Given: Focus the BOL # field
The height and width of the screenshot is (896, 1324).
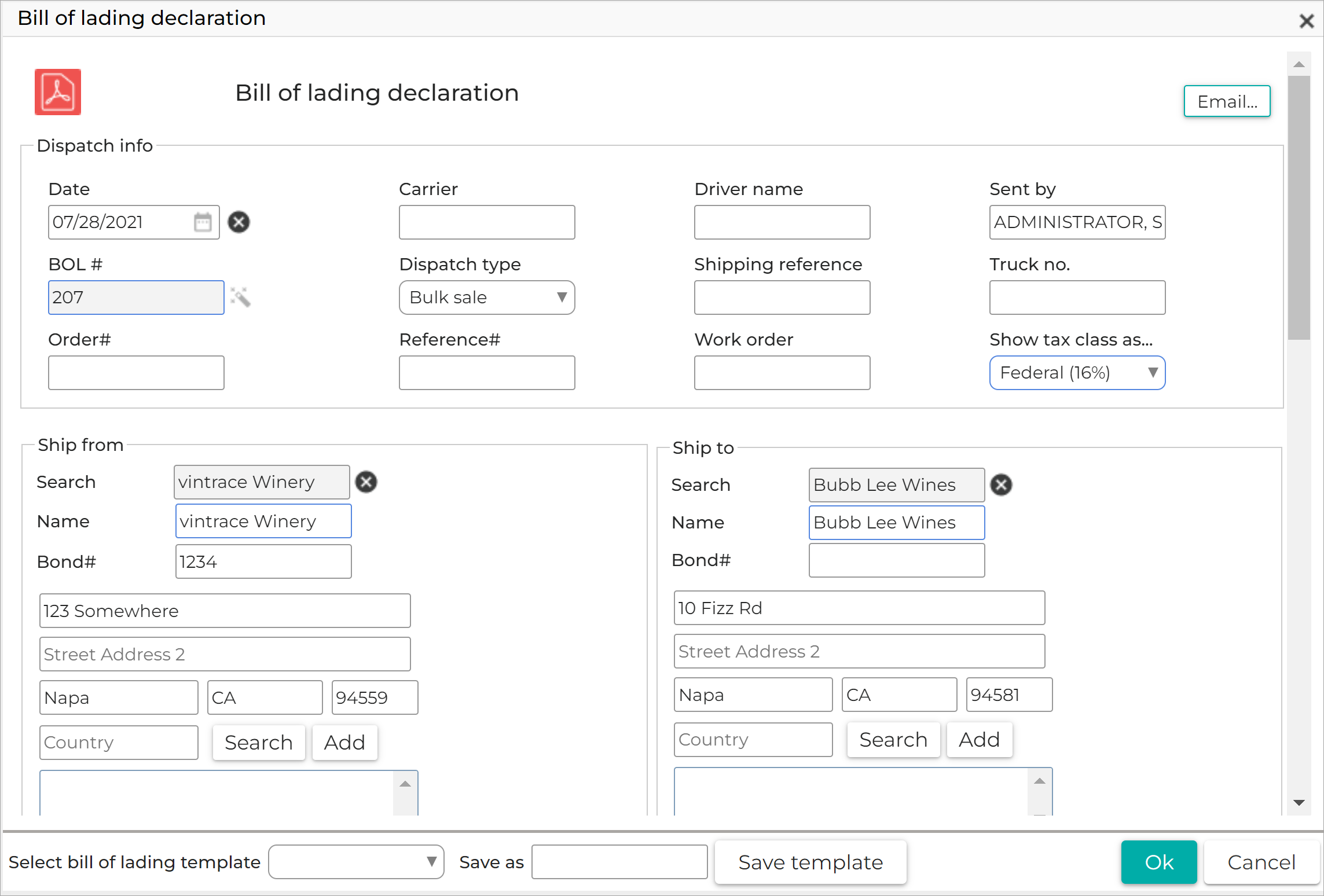Looking at the screenshot, I should 136,298.
